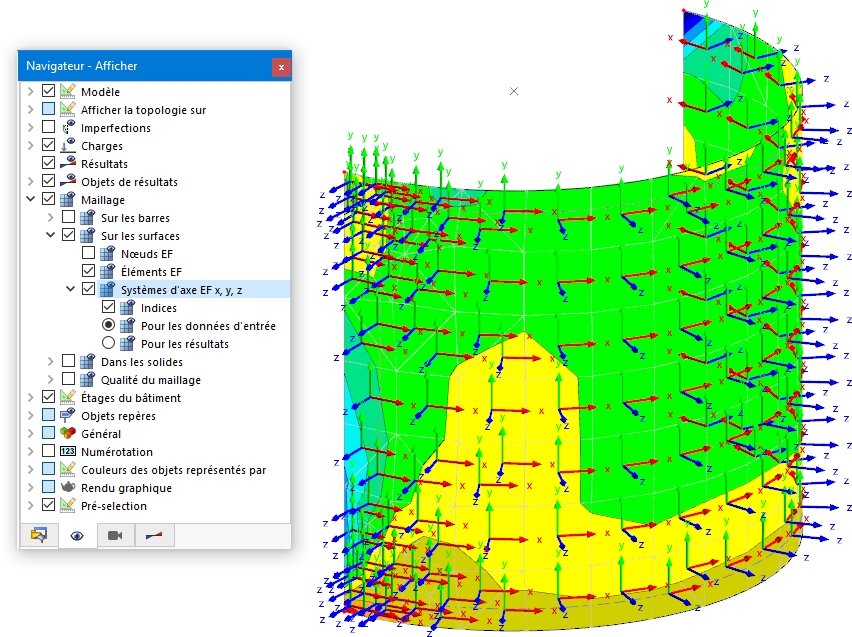Click the Rendu graphique teapot icon
This screenshot has width=852, height=637.
point(68,488)
